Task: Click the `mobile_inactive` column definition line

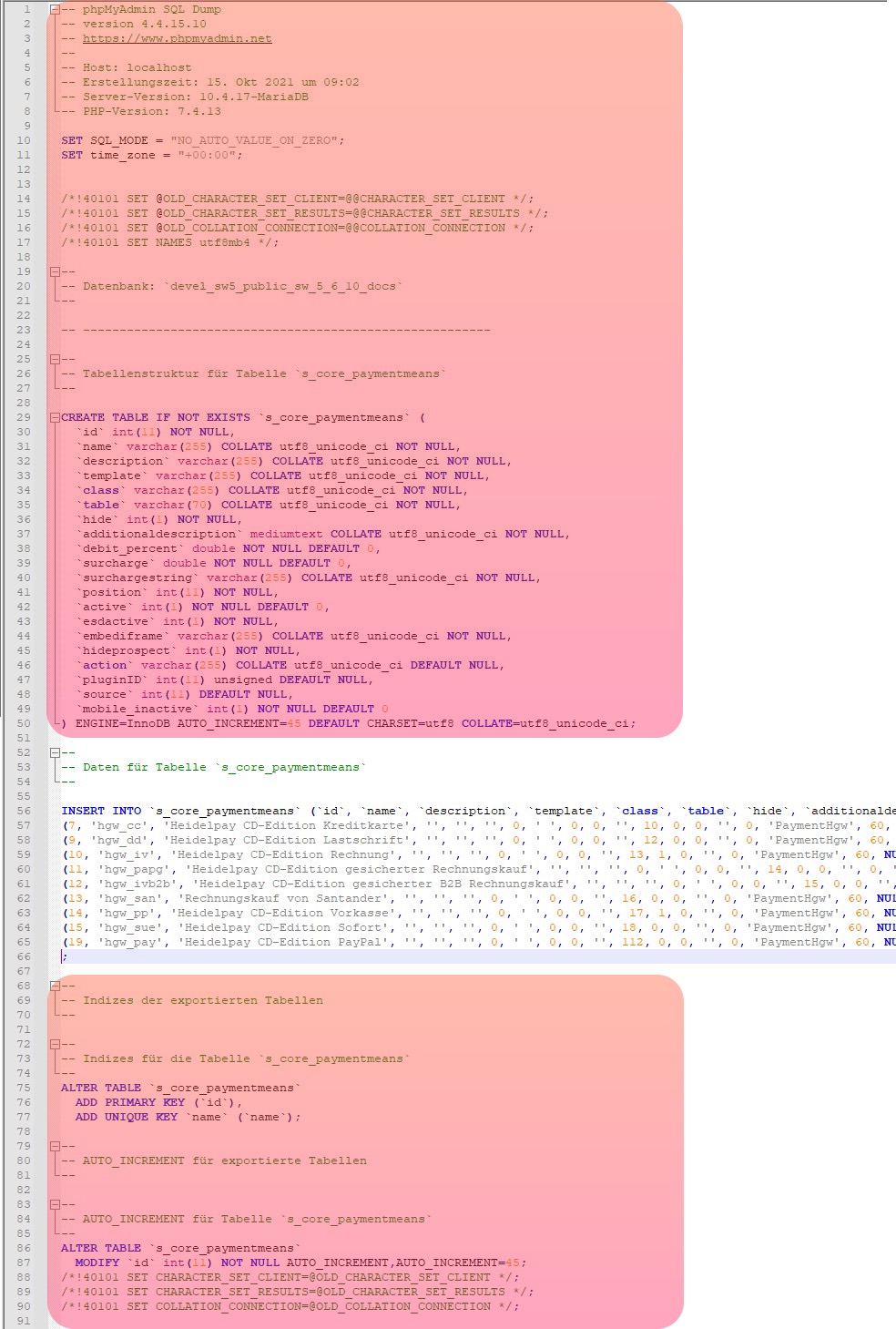Action: click(232, 709)
